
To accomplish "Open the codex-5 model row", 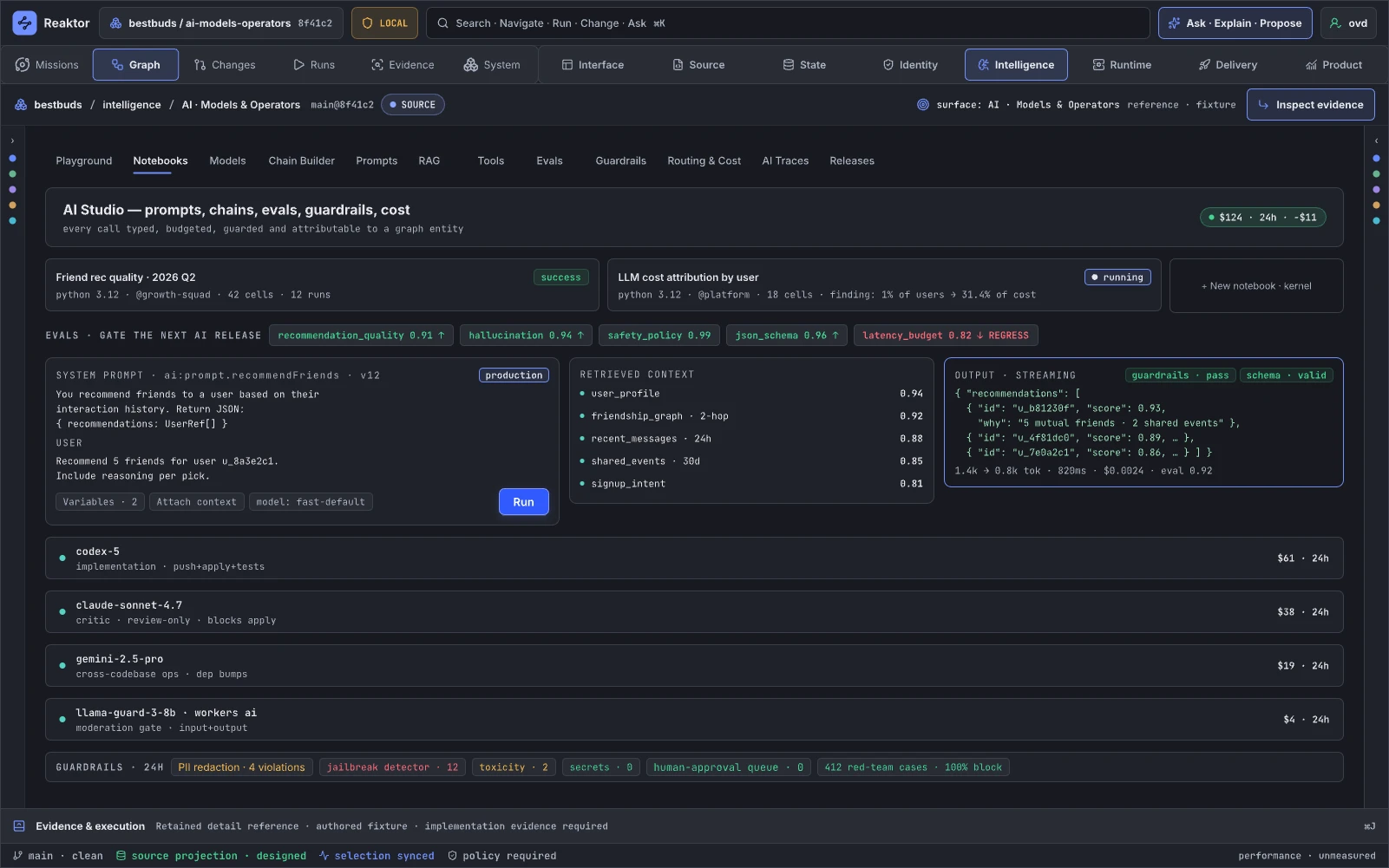I will pos(694,558).
